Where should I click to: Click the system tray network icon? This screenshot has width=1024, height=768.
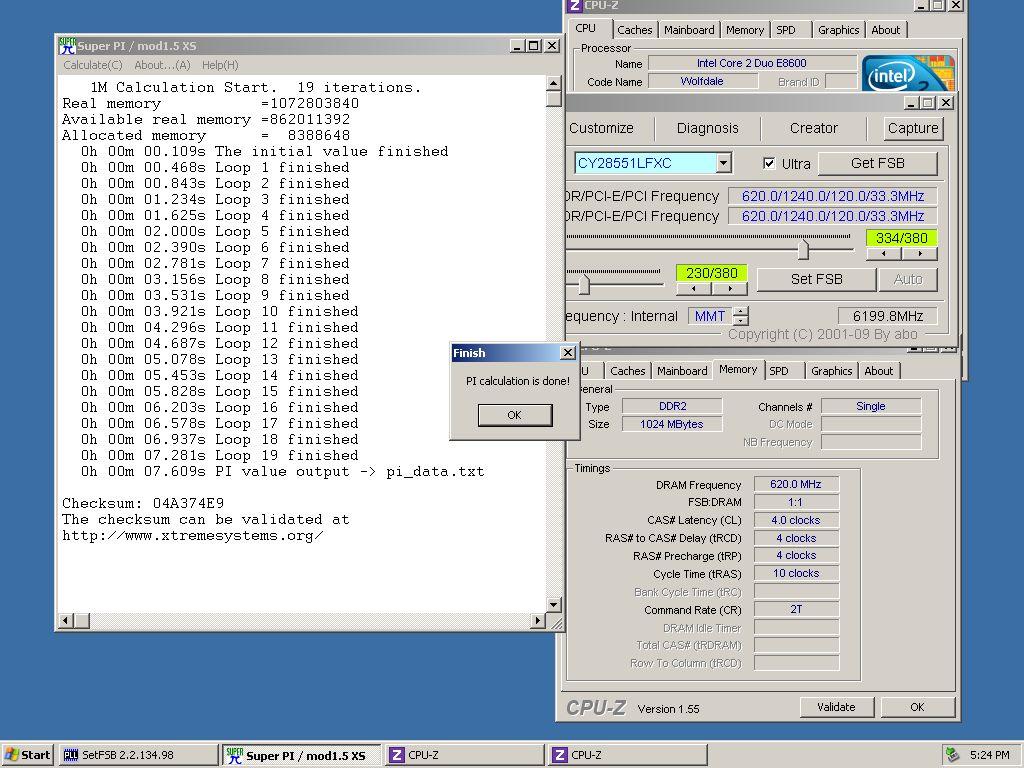click(952, 755)
